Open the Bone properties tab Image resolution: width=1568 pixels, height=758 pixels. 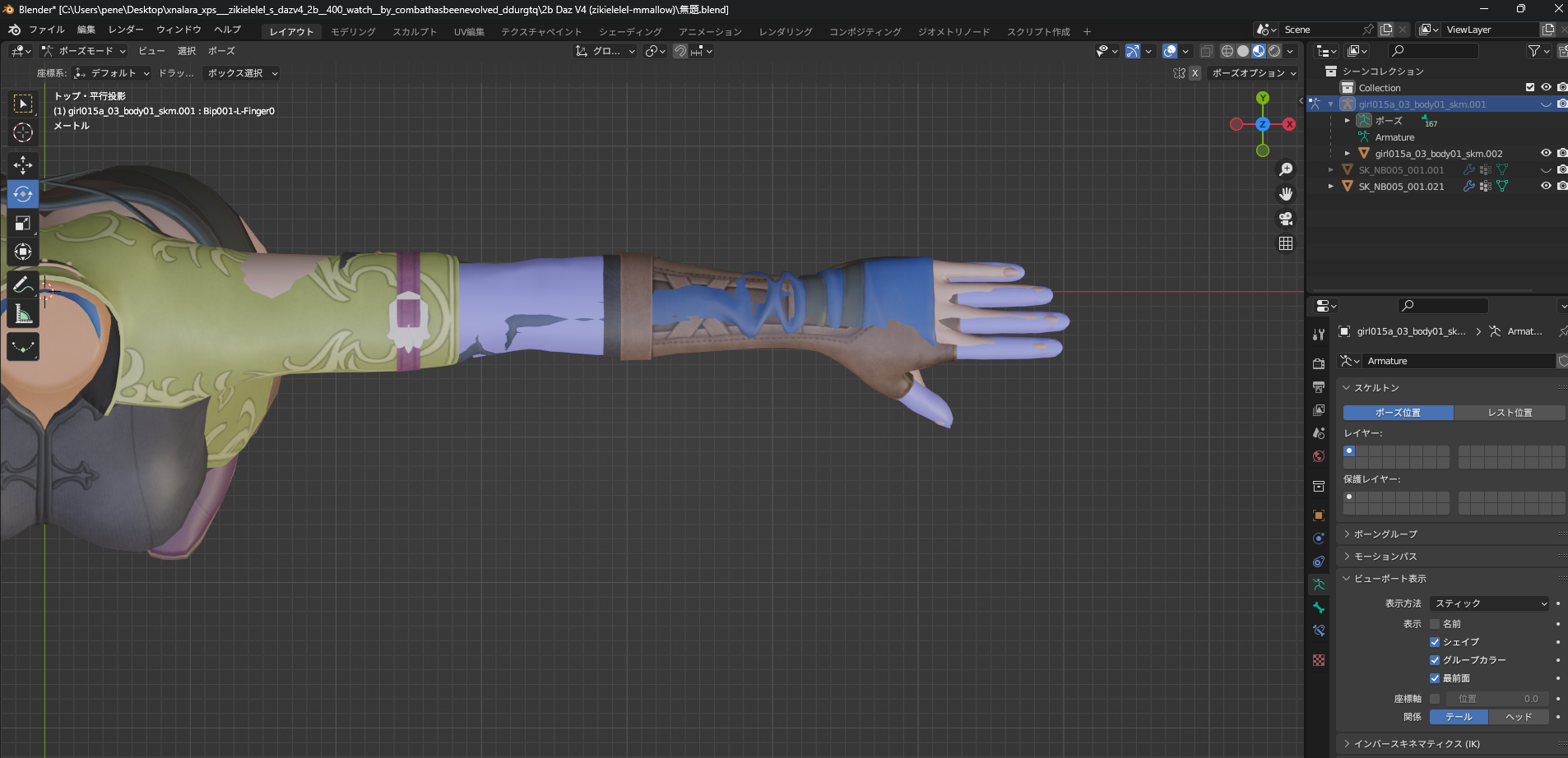(x=1319, y=608)
